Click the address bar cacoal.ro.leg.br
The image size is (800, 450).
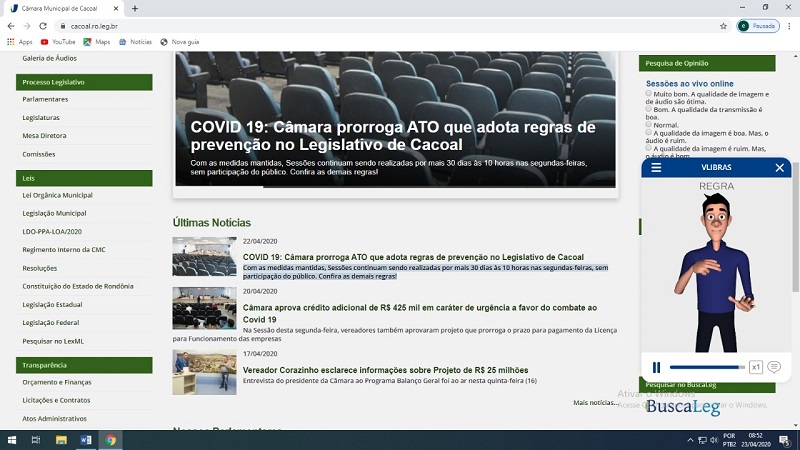coord(388,26)
